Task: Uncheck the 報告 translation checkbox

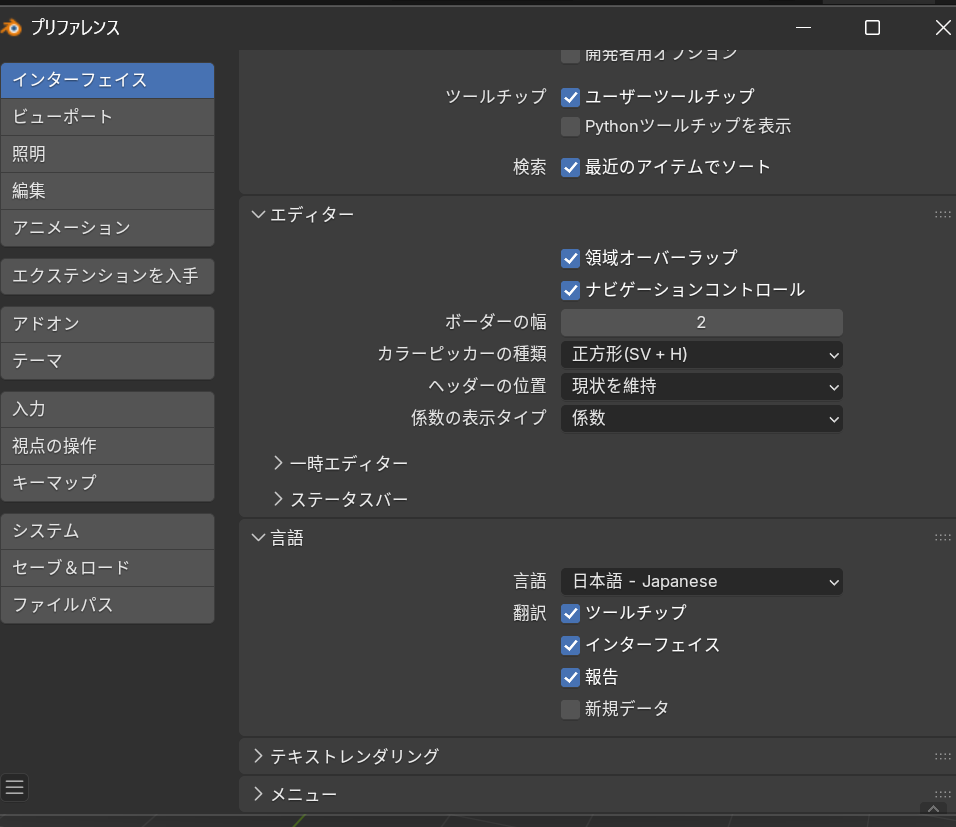Action: tap(571, 677)
